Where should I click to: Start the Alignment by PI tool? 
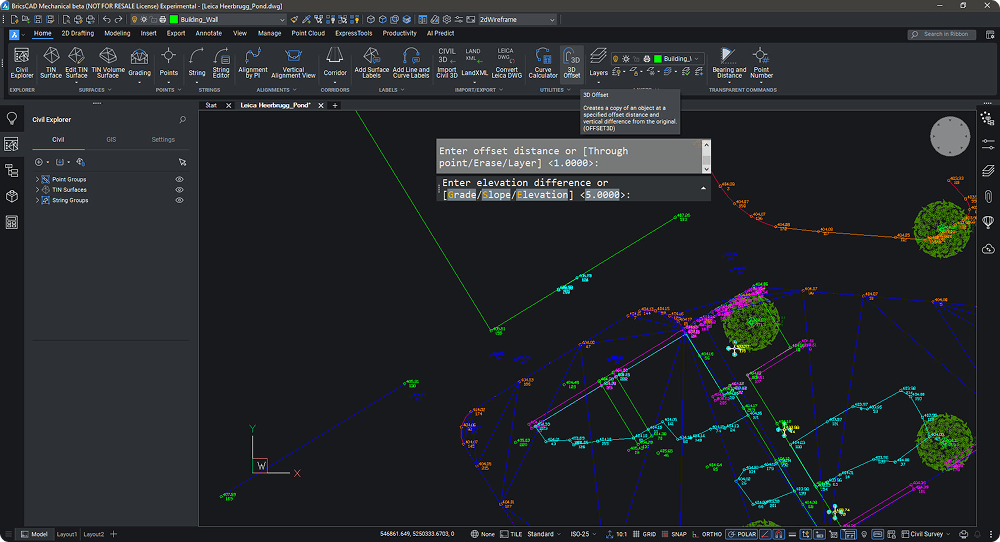point(253,61)
